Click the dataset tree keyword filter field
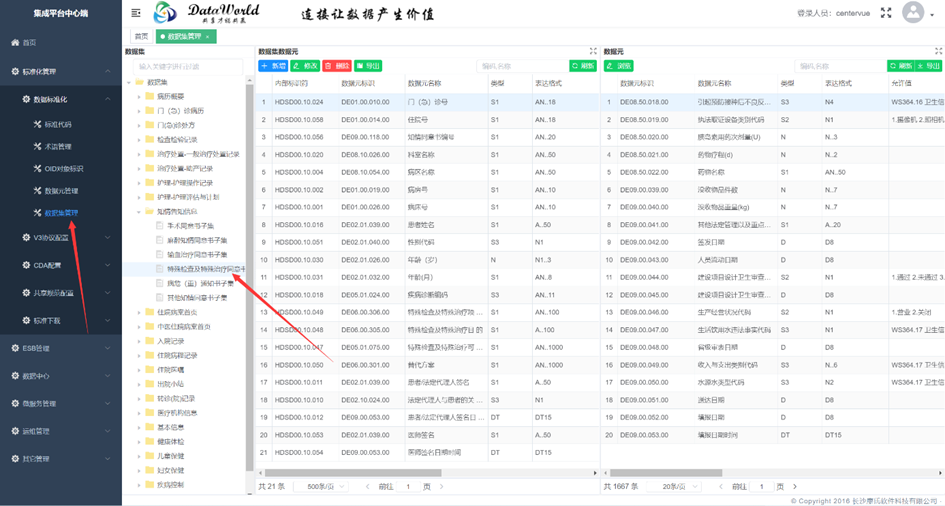 pyautogui.click(x=188, y=66)
